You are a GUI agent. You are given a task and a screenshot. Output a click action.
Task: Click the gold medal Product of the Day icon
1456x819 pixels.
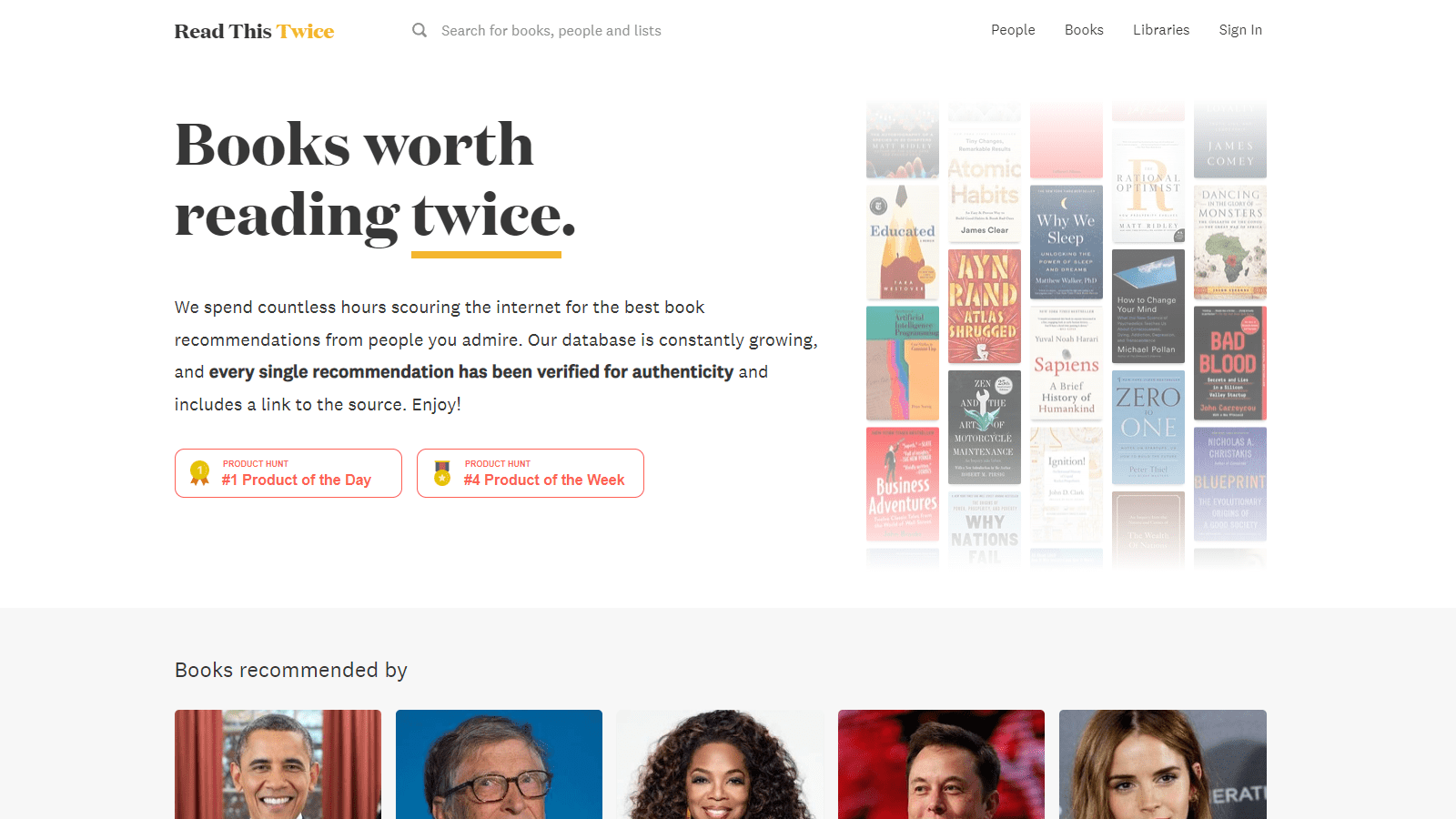point(200,473)
